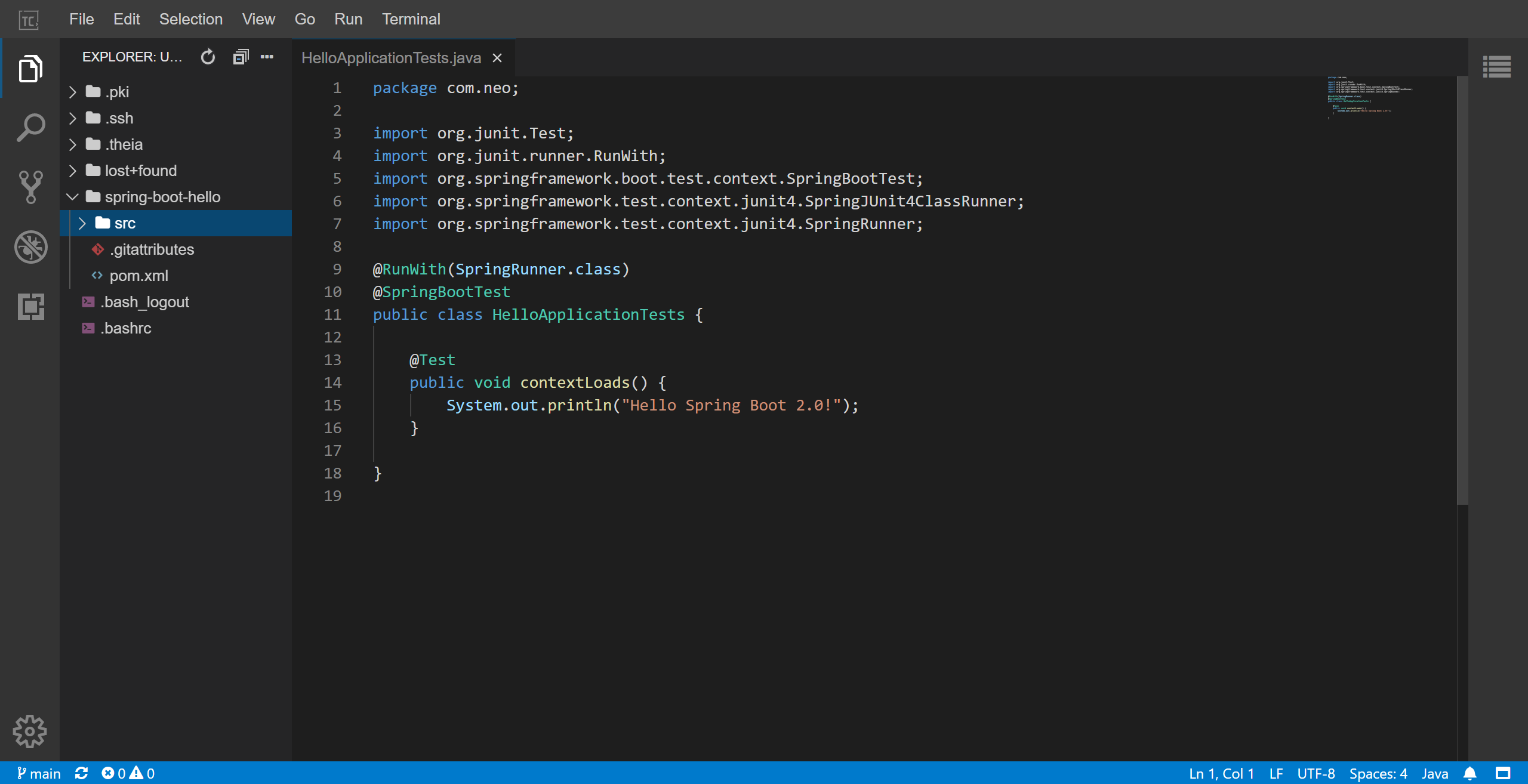1528x784 pixels.
Task: Open the Go menu
Action: pos(304,19)
